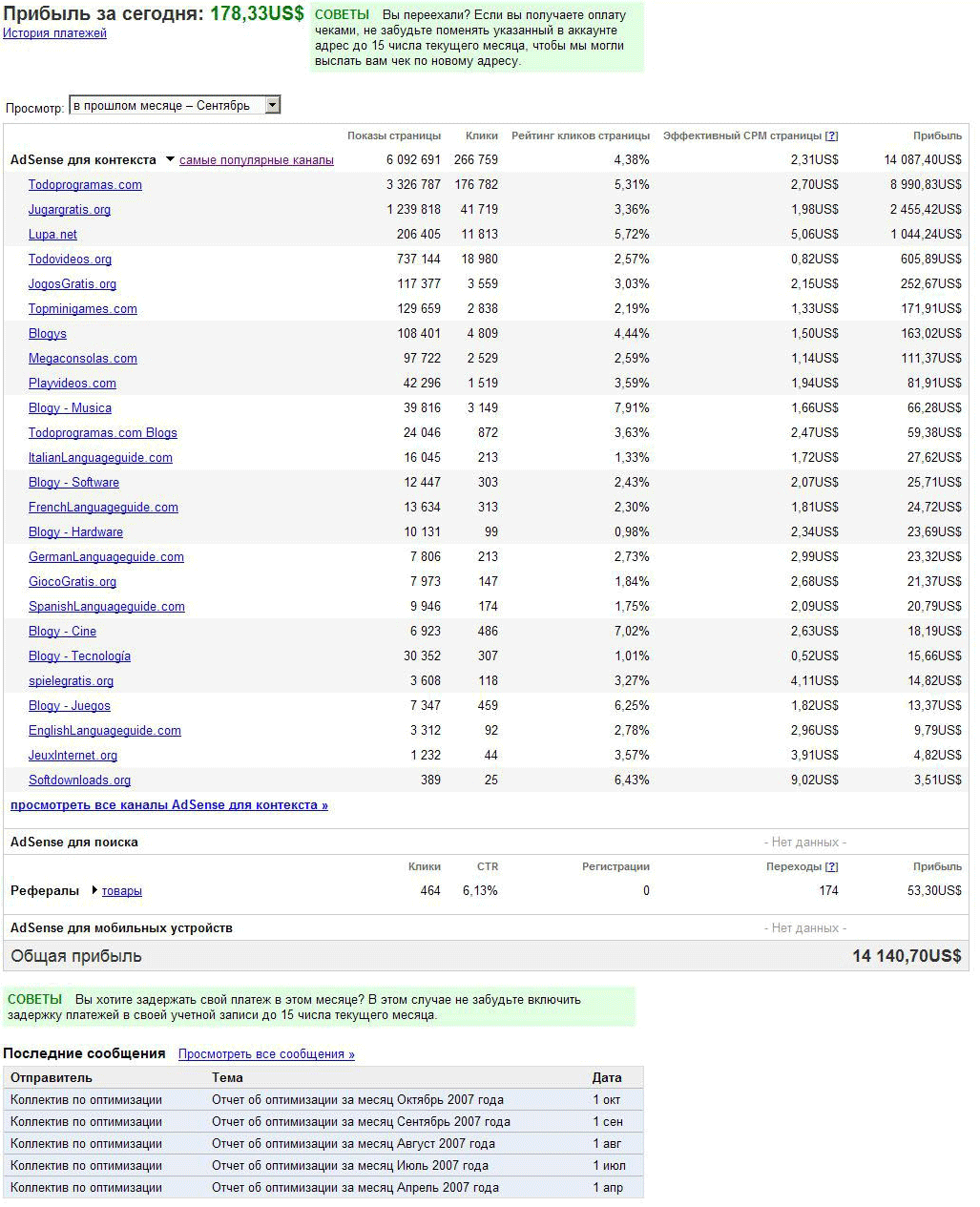Open the Megaconsolas.com channel

(83, 359)
